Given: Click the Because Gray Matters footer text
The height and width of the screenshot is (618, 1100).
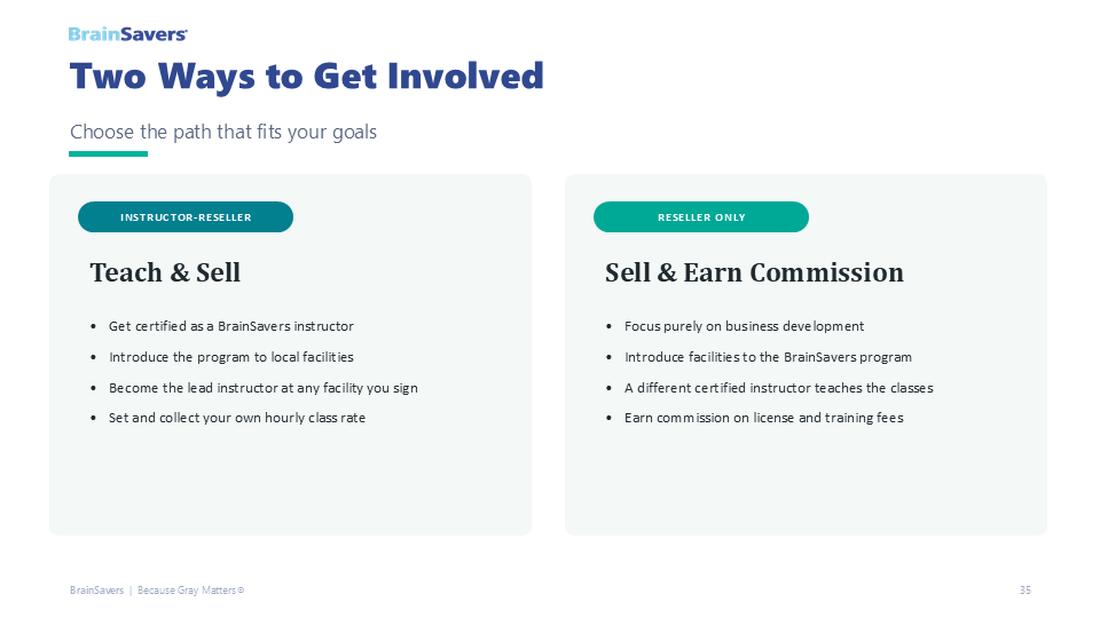Looking at the screenshot, I should pyautogui.click(x=191, y=590).
